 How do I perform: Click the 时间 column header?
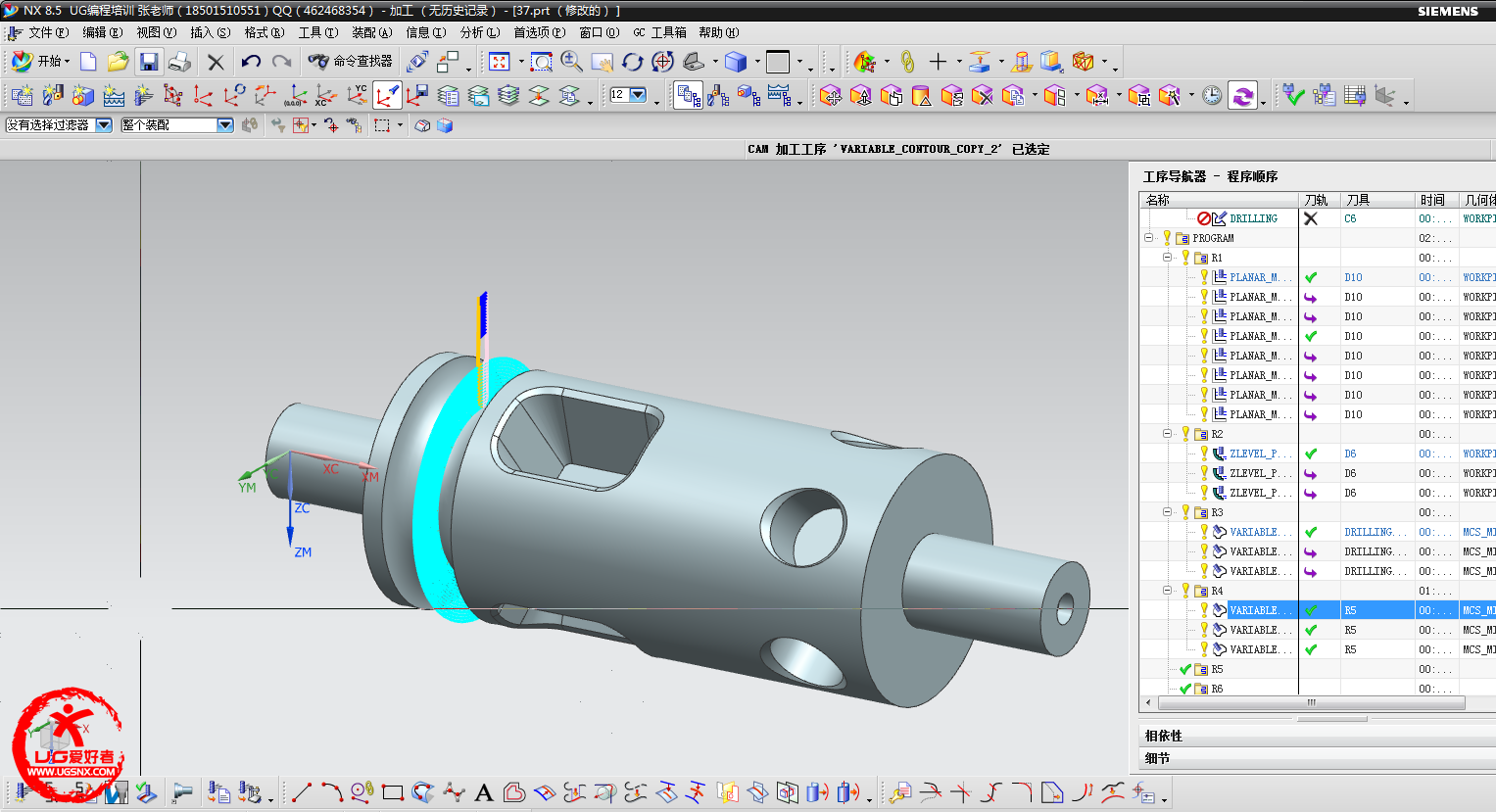coord(1437,200)
